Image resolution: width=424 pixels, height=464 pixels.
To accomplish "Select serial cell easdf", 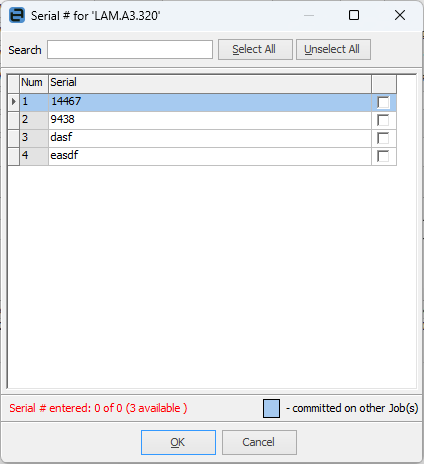I will coord(210,156).
